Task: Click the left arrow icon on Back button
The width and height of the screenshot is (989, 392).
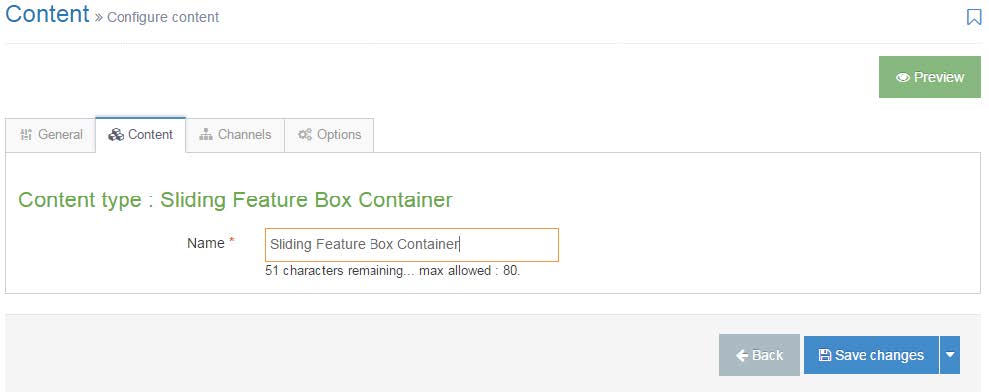Action: 742,355
